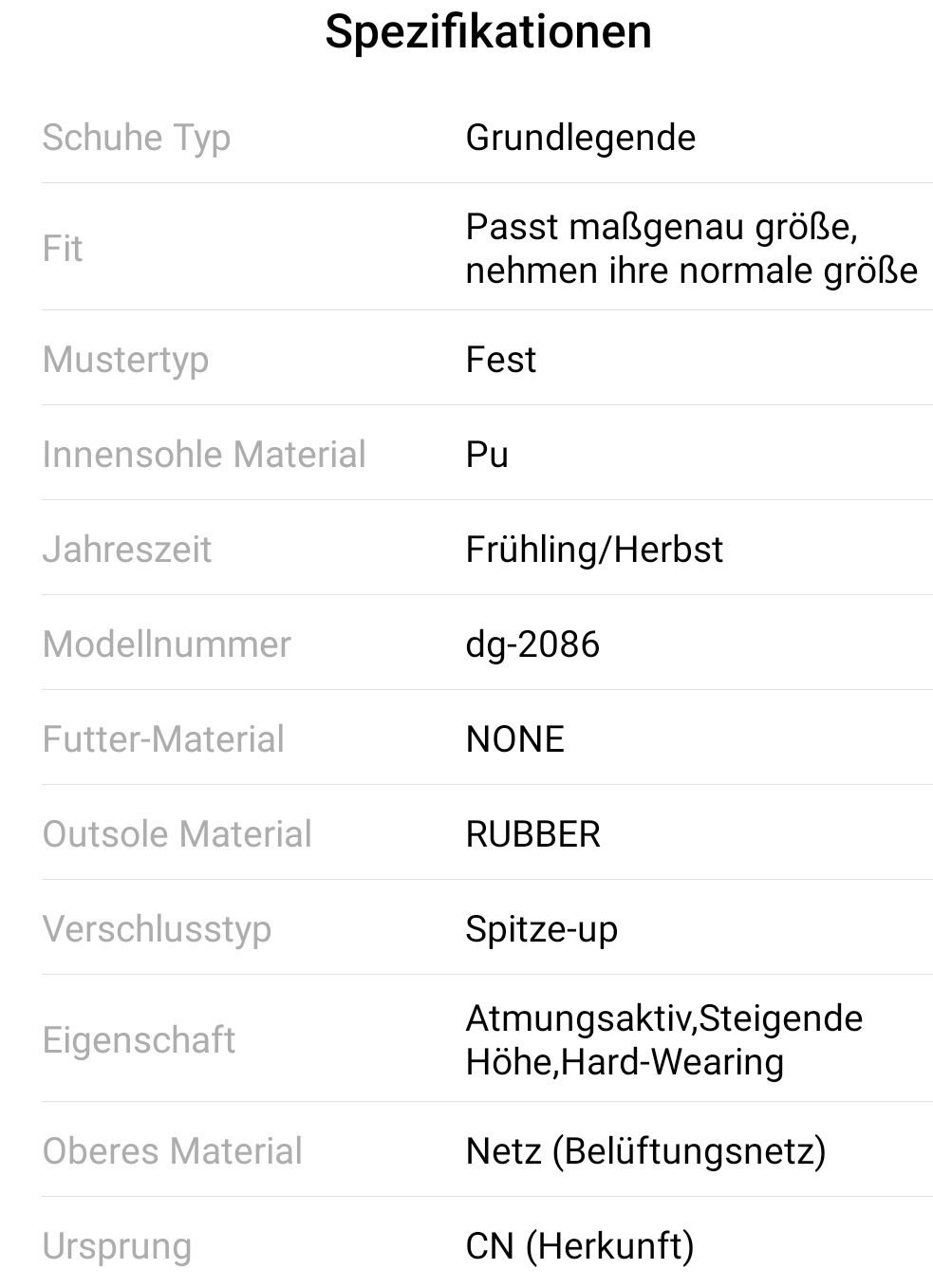Click the Spitze-up closure value
This screenshot has width=933, height=1288.
(541, 929)
